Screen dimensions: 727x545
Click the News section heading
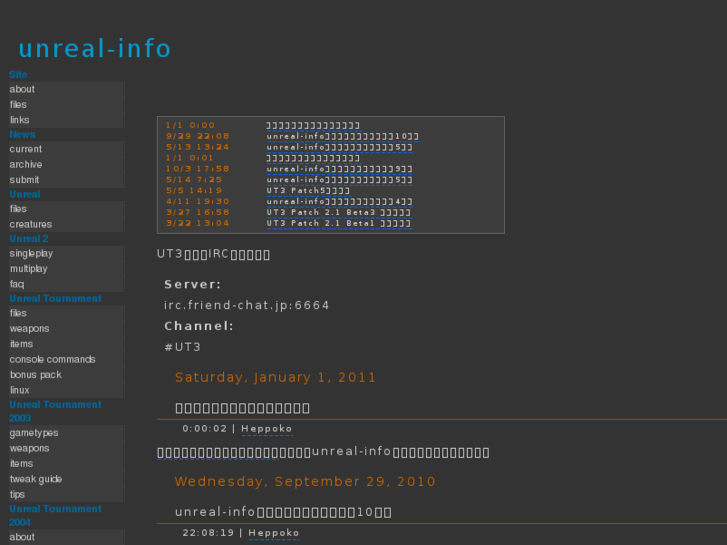click(x=22, y=135)
